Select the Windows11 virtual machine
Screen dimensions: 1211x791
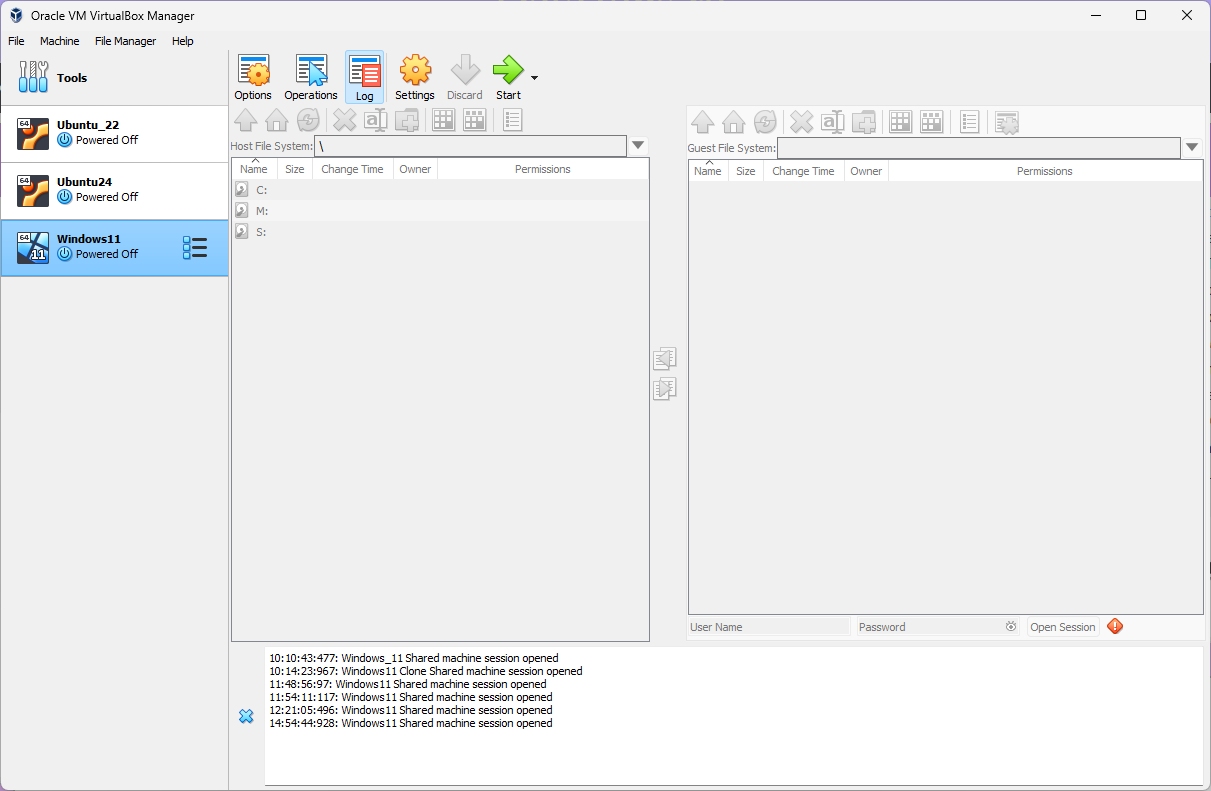(114, 248)
